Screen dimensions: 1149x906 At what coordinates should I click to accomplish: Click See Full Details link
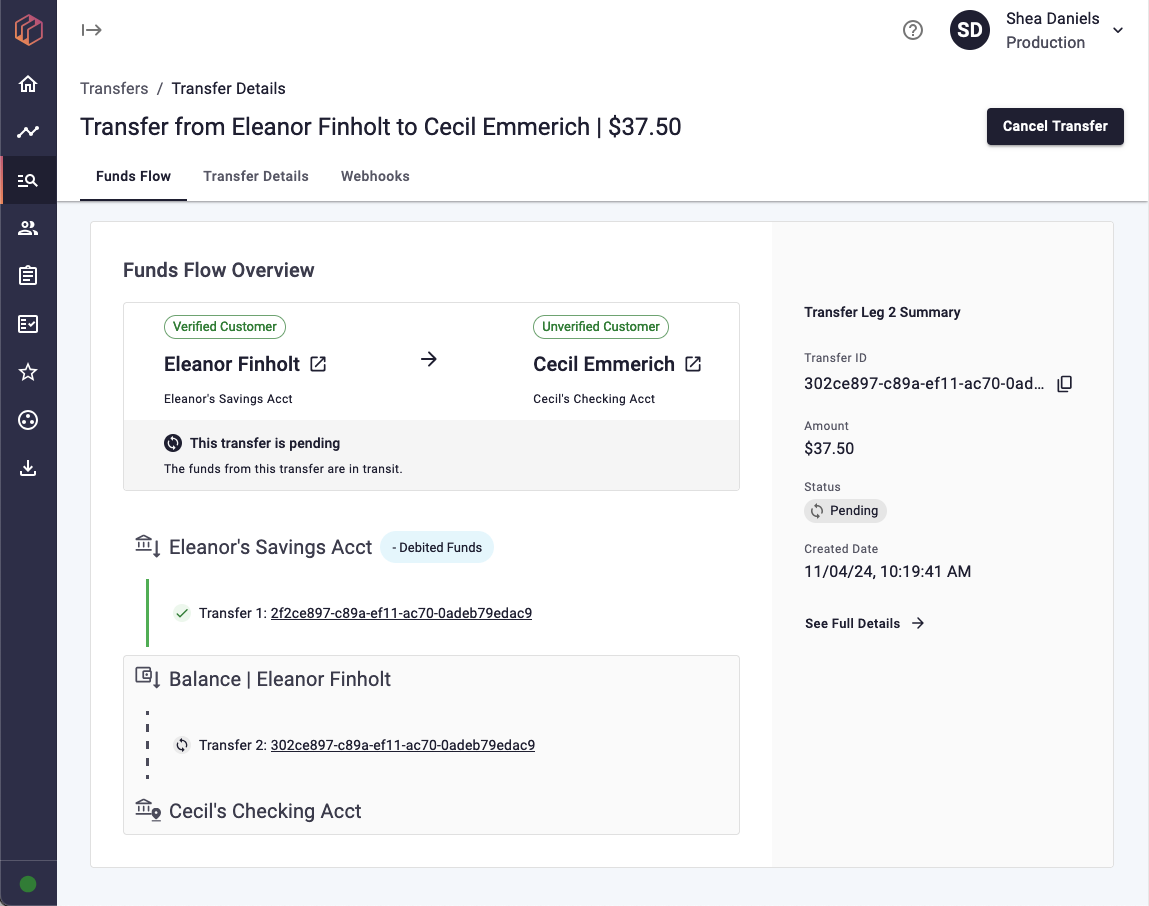[x=865, y=623]
